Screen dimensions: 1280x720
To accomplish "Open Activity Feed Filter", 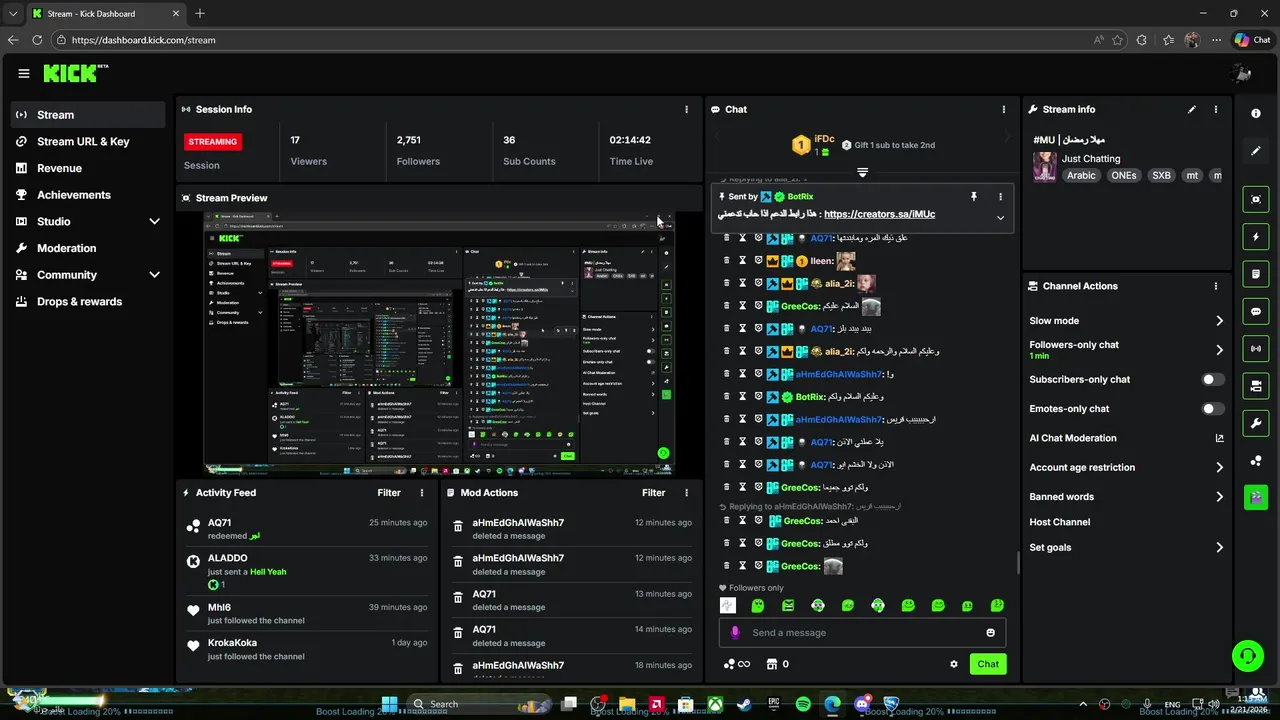I will (x=389, y=492).
